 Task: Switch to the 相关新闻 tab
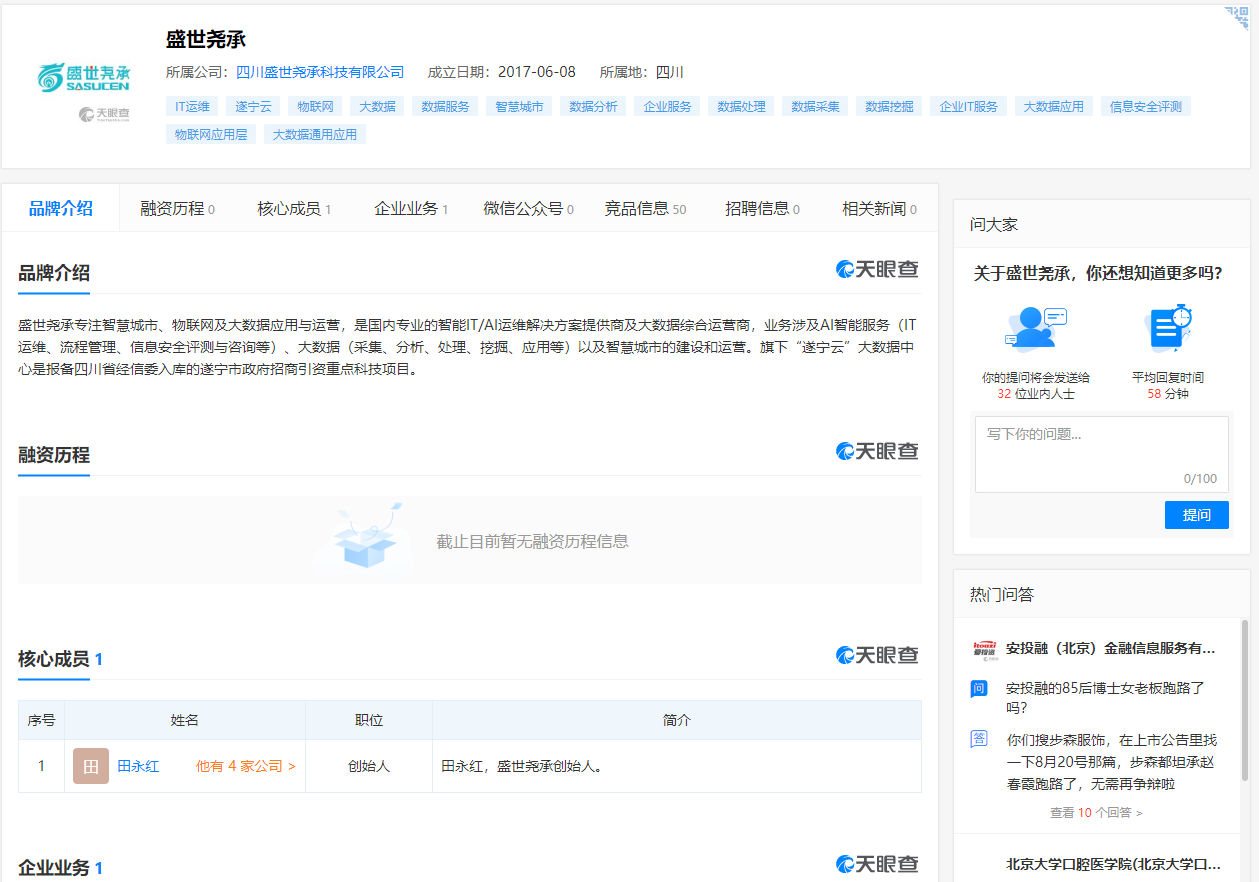pos(879,208)
